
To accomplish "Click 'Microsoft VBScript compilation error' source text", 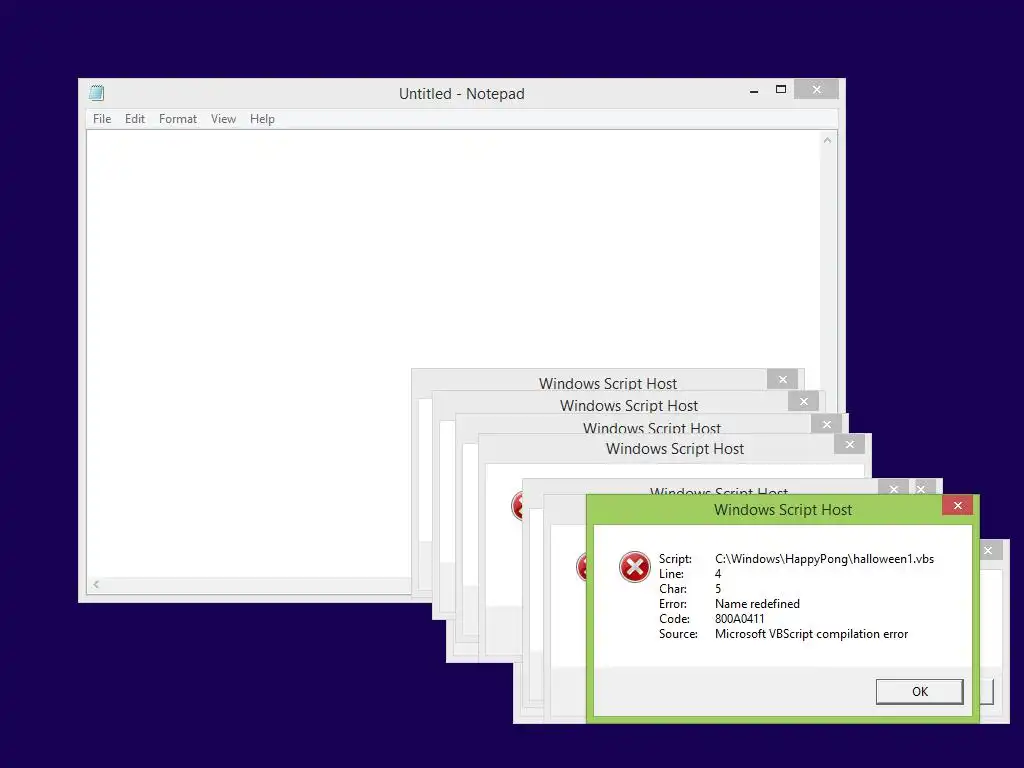I will (811, 634).
